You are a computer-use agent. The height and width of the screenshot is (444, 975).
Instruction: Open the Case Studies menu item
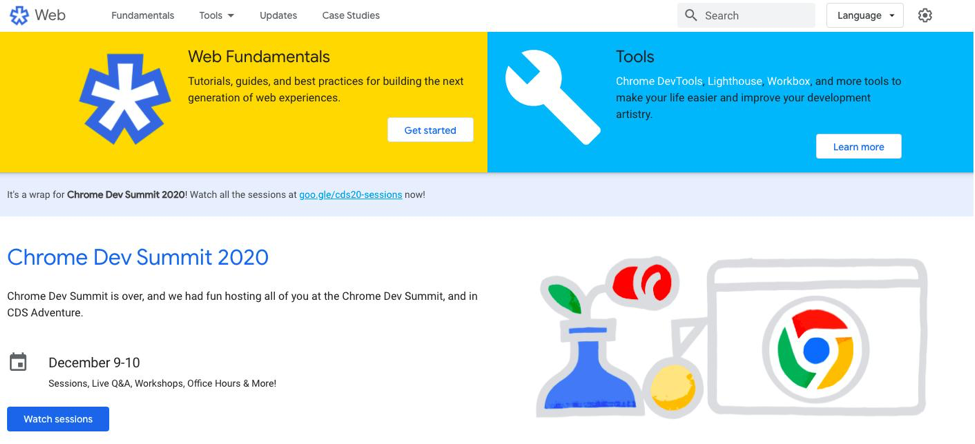tap(351, 16)
